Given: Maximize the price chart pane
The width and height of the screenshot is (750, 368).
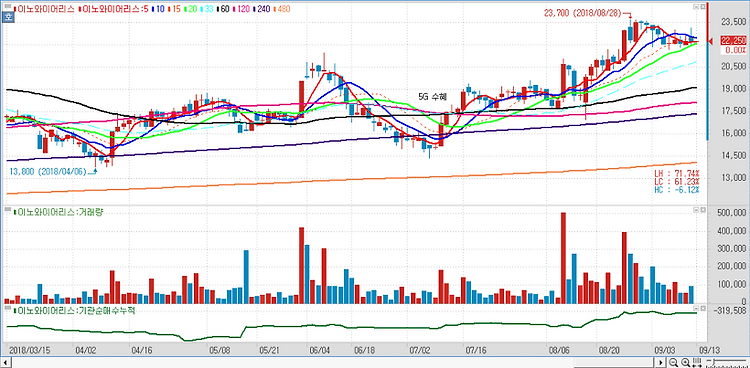Looking at the screenshot, I should tap(703, 7).
